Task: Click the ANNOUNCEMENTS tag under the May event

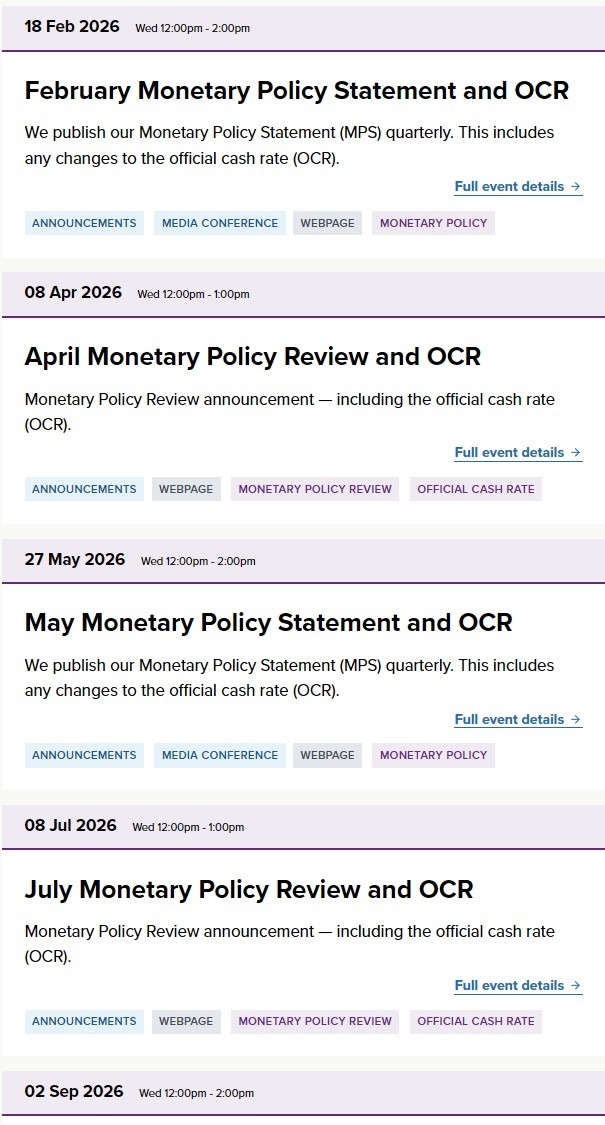Action: (x=84, y=755)
